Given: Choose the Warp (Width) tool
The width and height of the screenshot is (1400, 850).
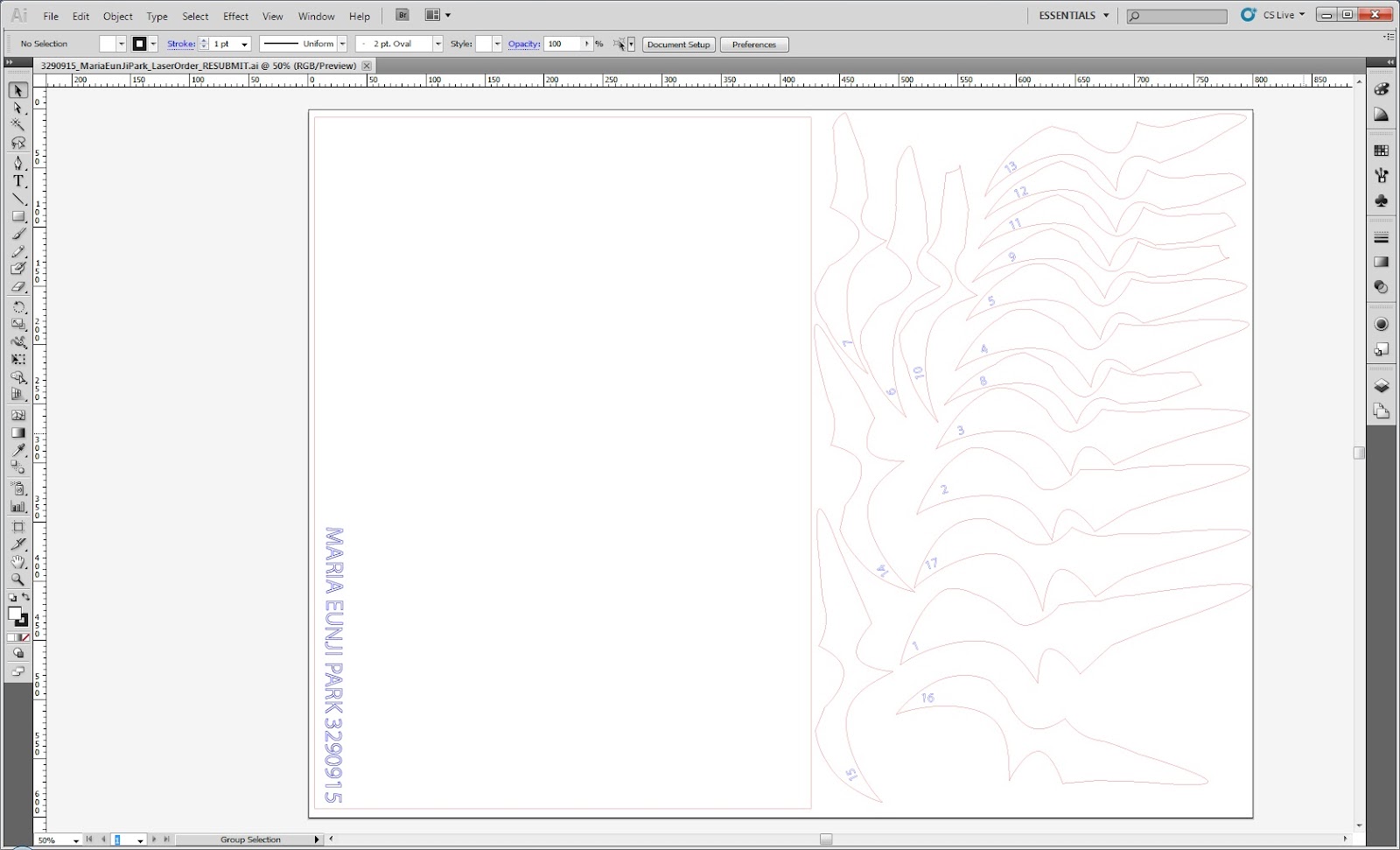Looking at the screenshot, I should tap(17, 342).
